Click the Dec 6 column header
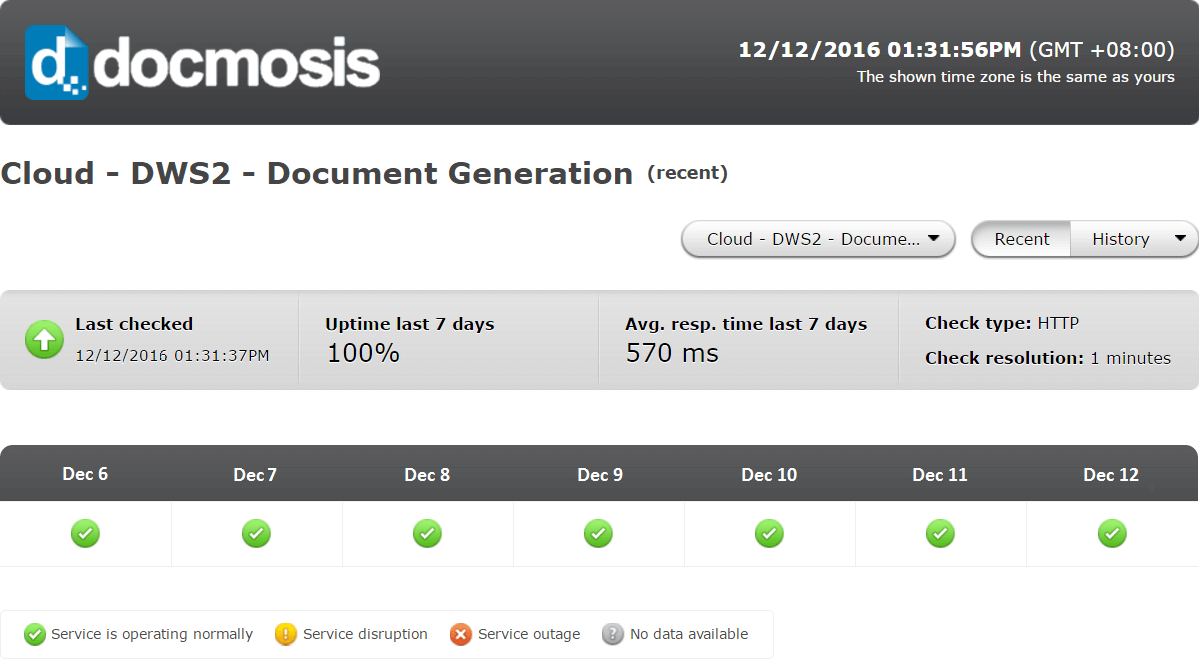This screenshot has width=1199, height=666. pyautogui.click(x=85, y=474)
